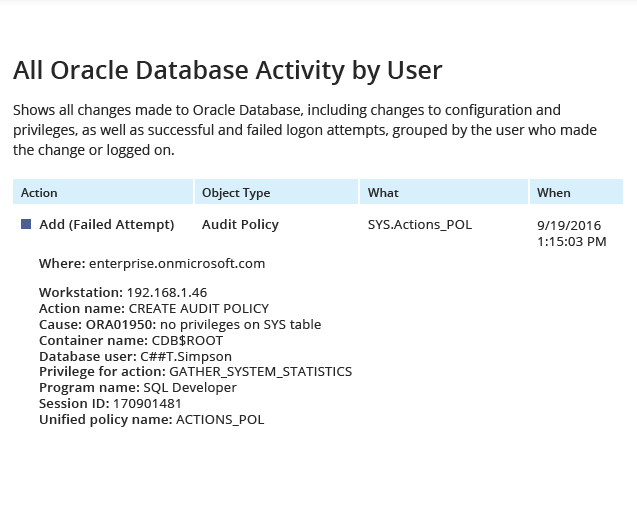Screen dimensions: 637x511
Task: Click the Unified policy name ACTIONS_POL line
Action: 152,420
